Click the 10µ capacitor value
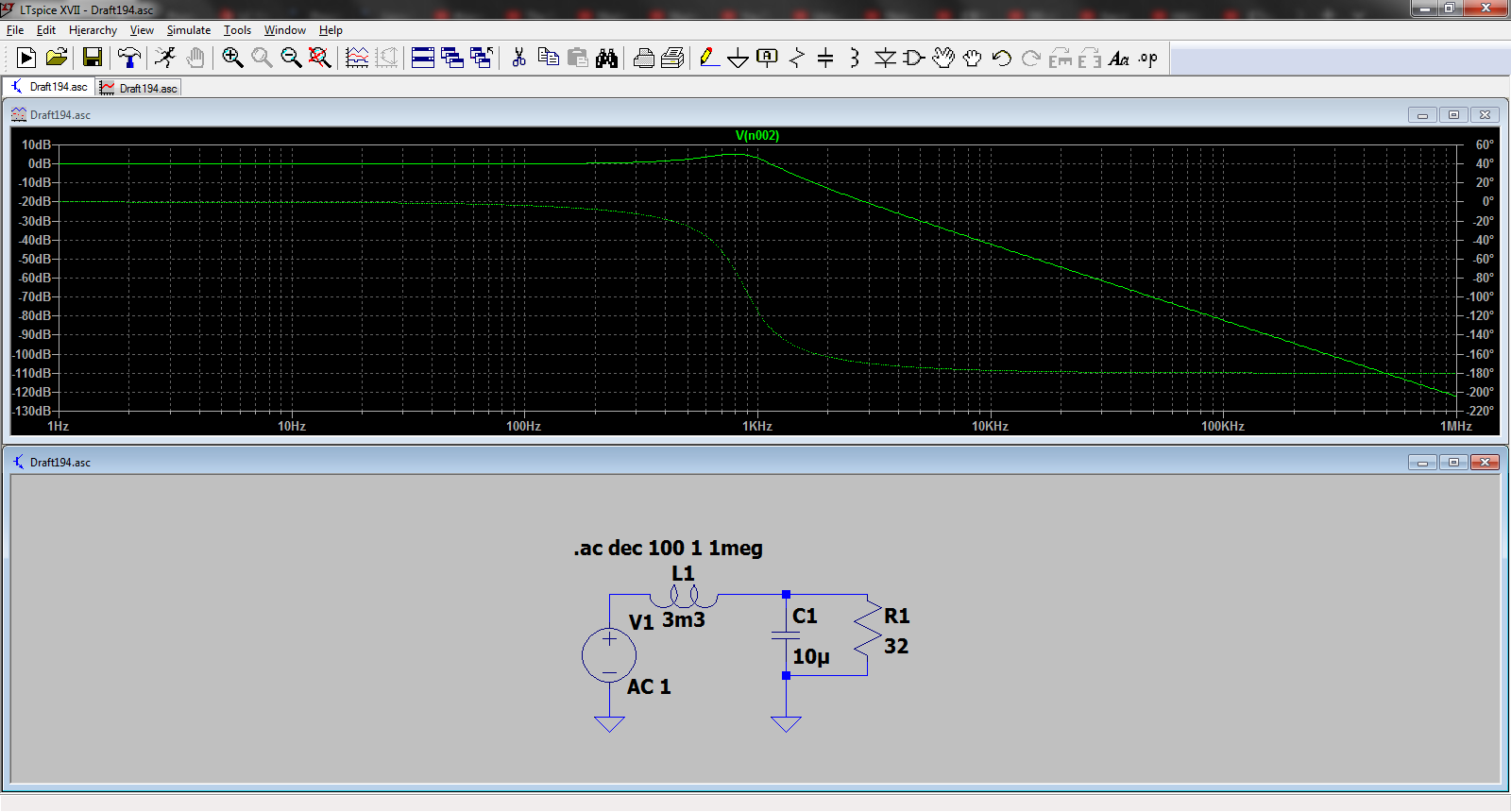This screenshot has width=1511, height=812. click(x=811, y=656)
